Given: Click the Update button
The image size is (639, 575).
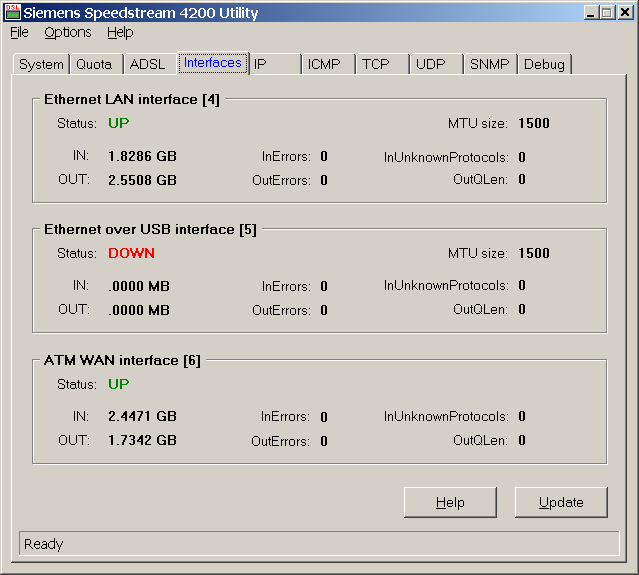Looking at the screenshot, I should point(561,502).
